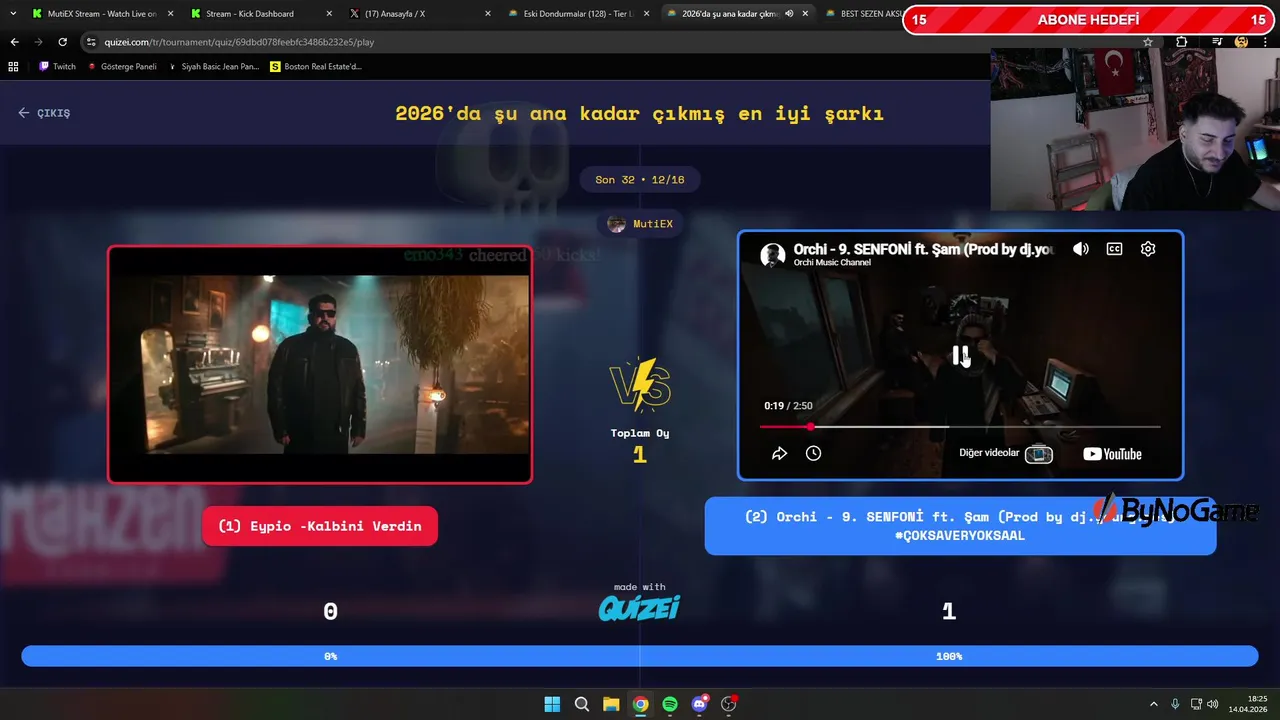This screenshot has width=1280, height=720.
Task: Go back in browser history
Action: click(x=14, y=42)
